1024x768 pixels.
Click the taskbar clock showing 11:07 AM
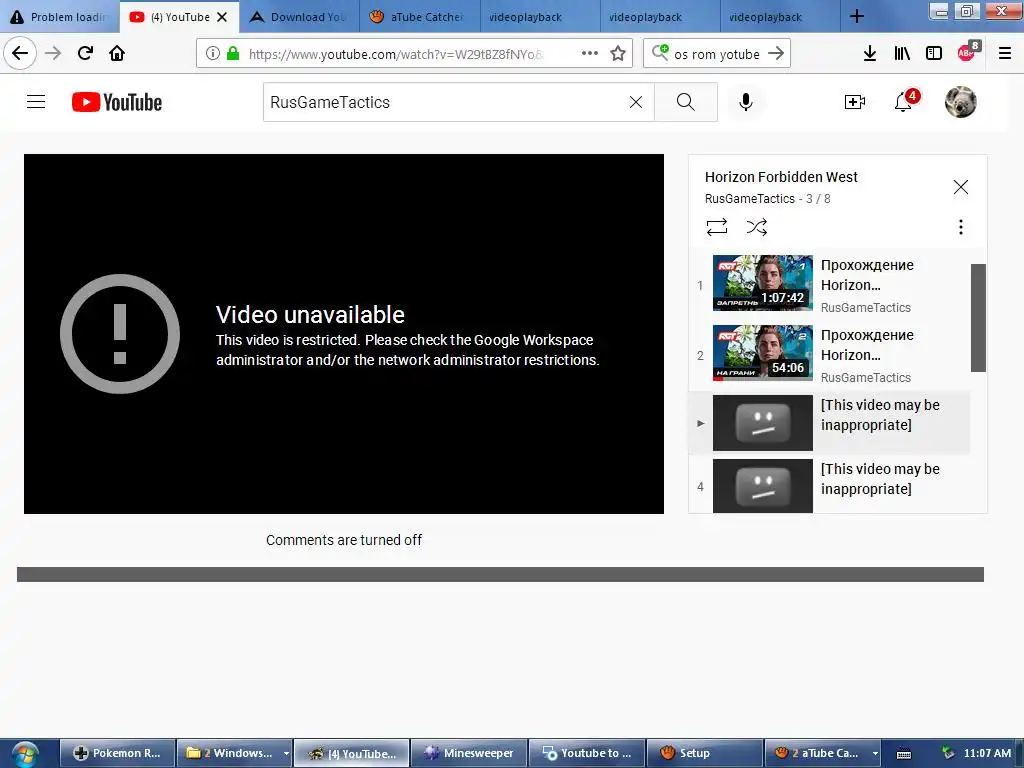click(x=987, y=753)
